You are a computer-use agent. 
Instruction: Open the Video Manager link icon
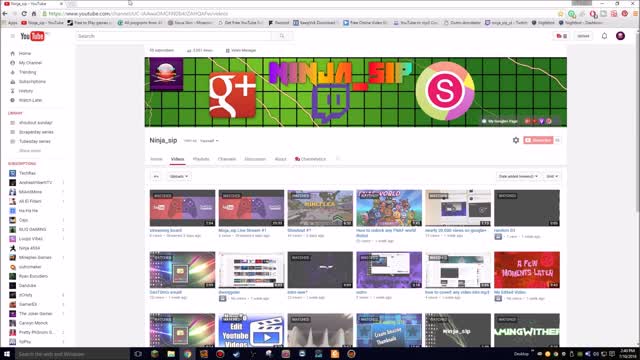click(227, 51)
